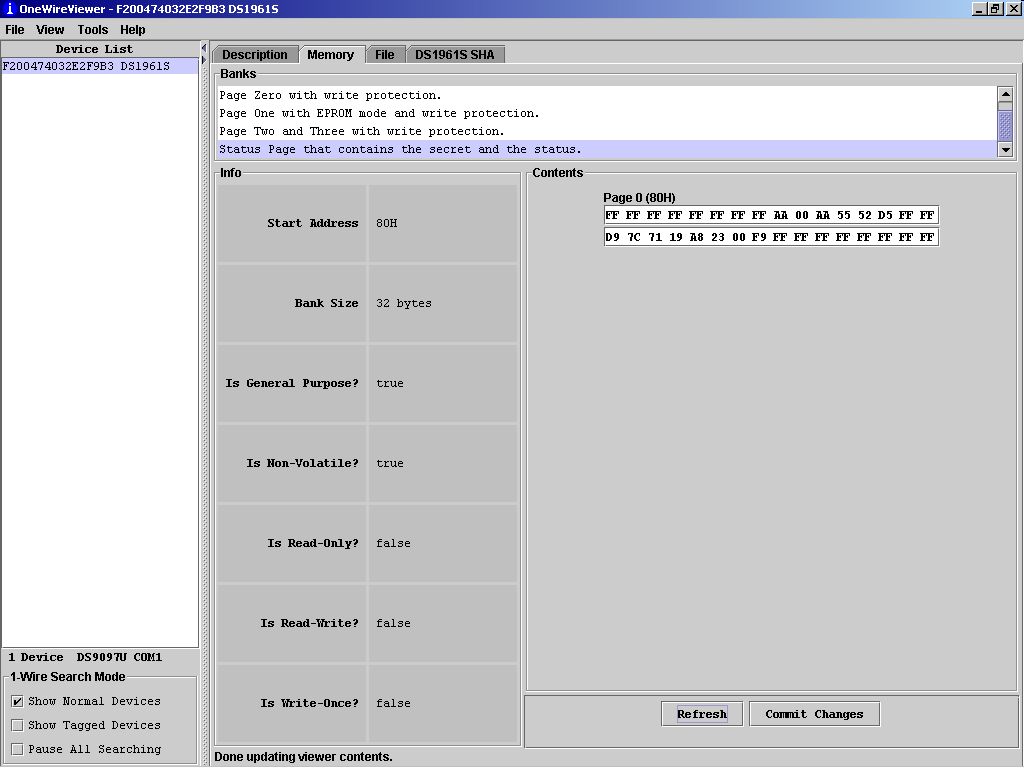
Task: Click '1 Device DS9097U COM1' status text
Action: (85, 658)
